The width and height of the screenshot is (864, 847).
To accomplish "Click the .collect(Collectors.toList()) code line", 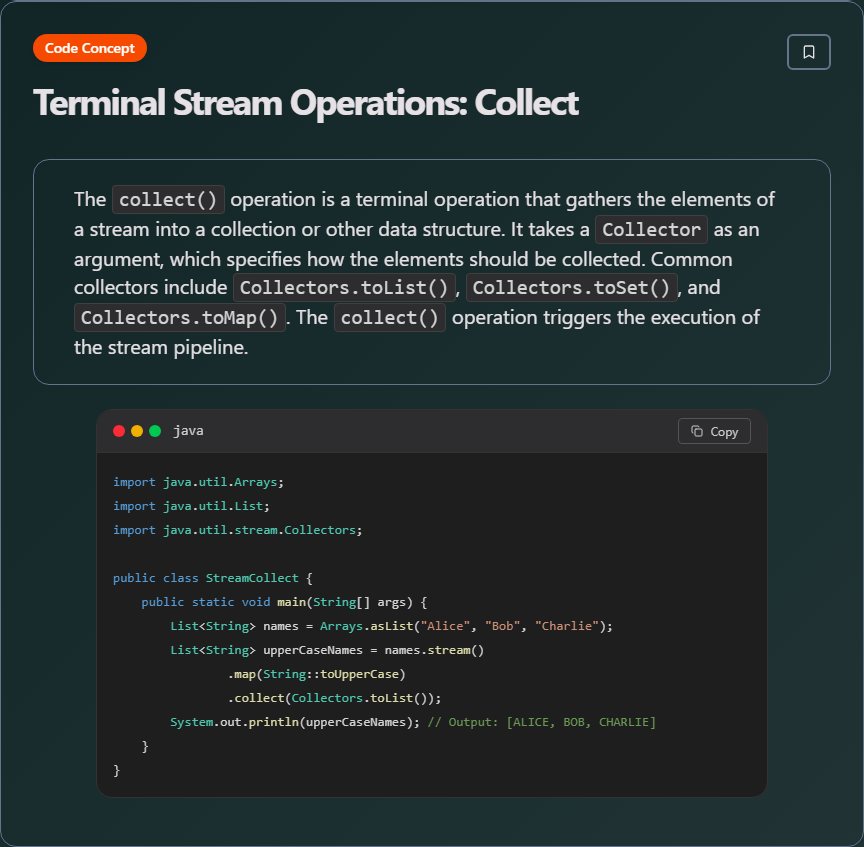I will pyautogui.click(x=334, y=698).
